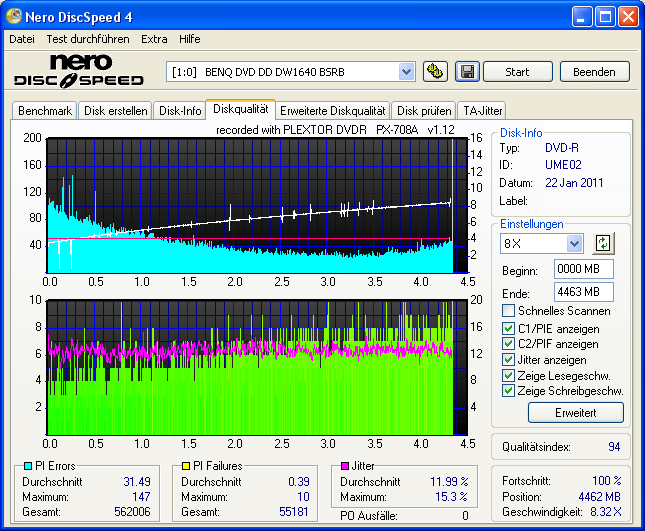This screenshot has height=531, width=645.
Task: Click the Ende 4463 MB field
Action: pyautogui.click(x=584, y=292)
